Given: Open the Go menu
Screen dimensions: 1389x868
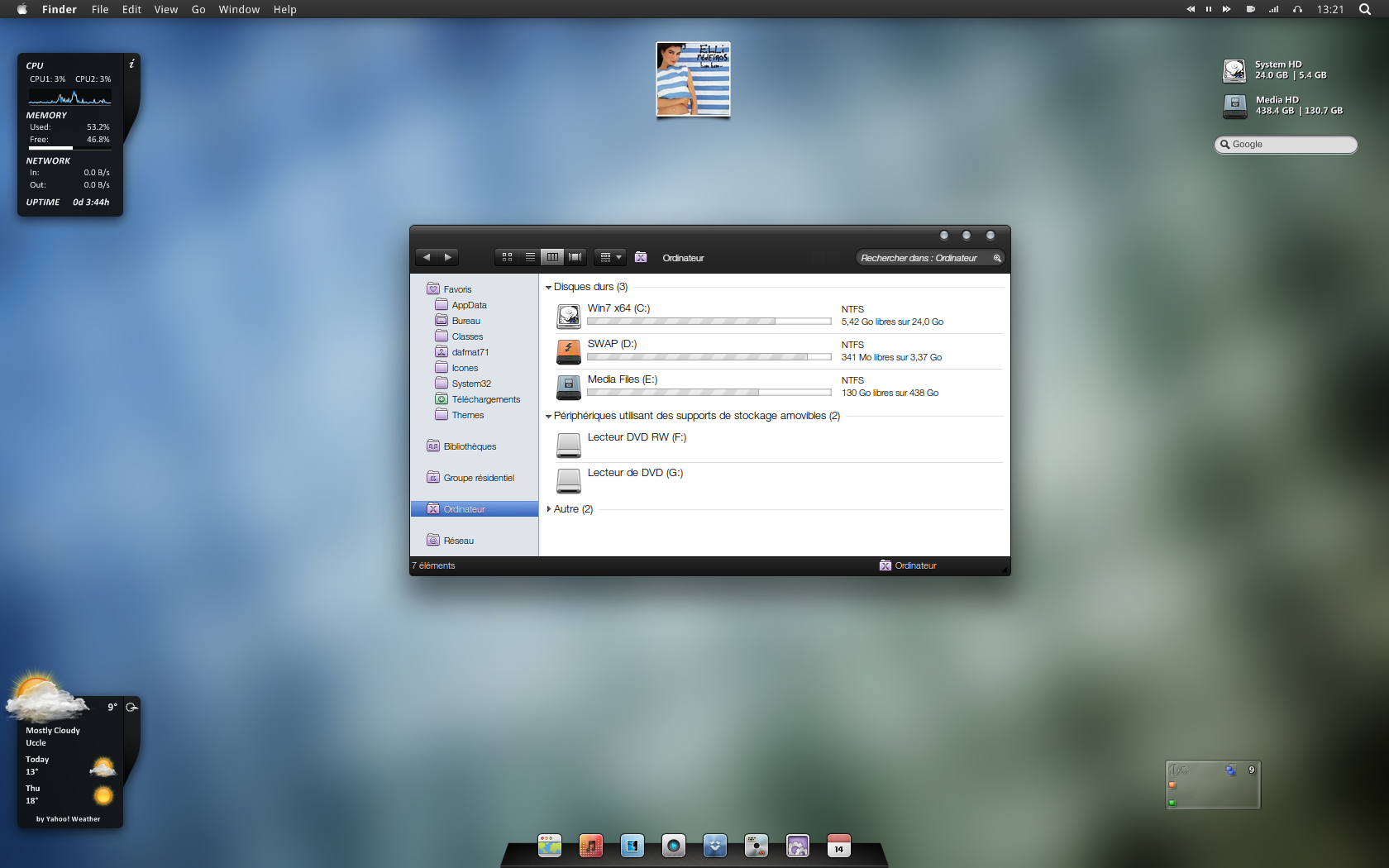Looking at the screenshot, I should pyautogui.click(x=198, y=9).
